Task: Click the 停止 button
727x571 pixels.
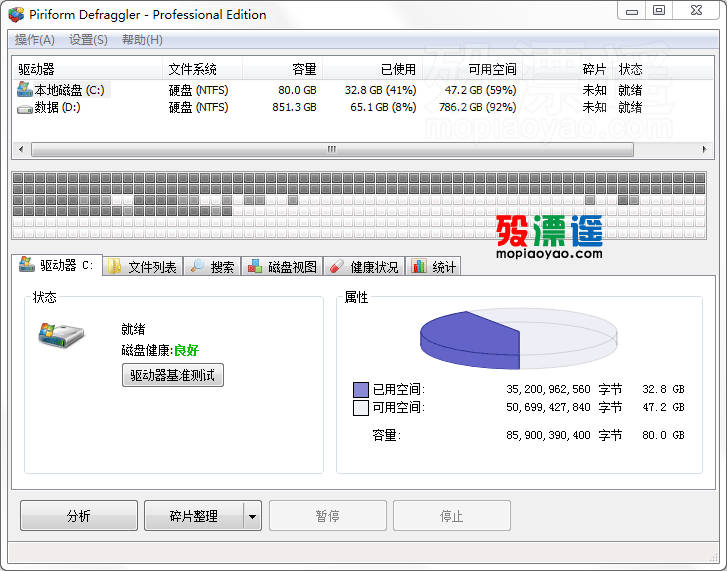Action: [452, 515]
